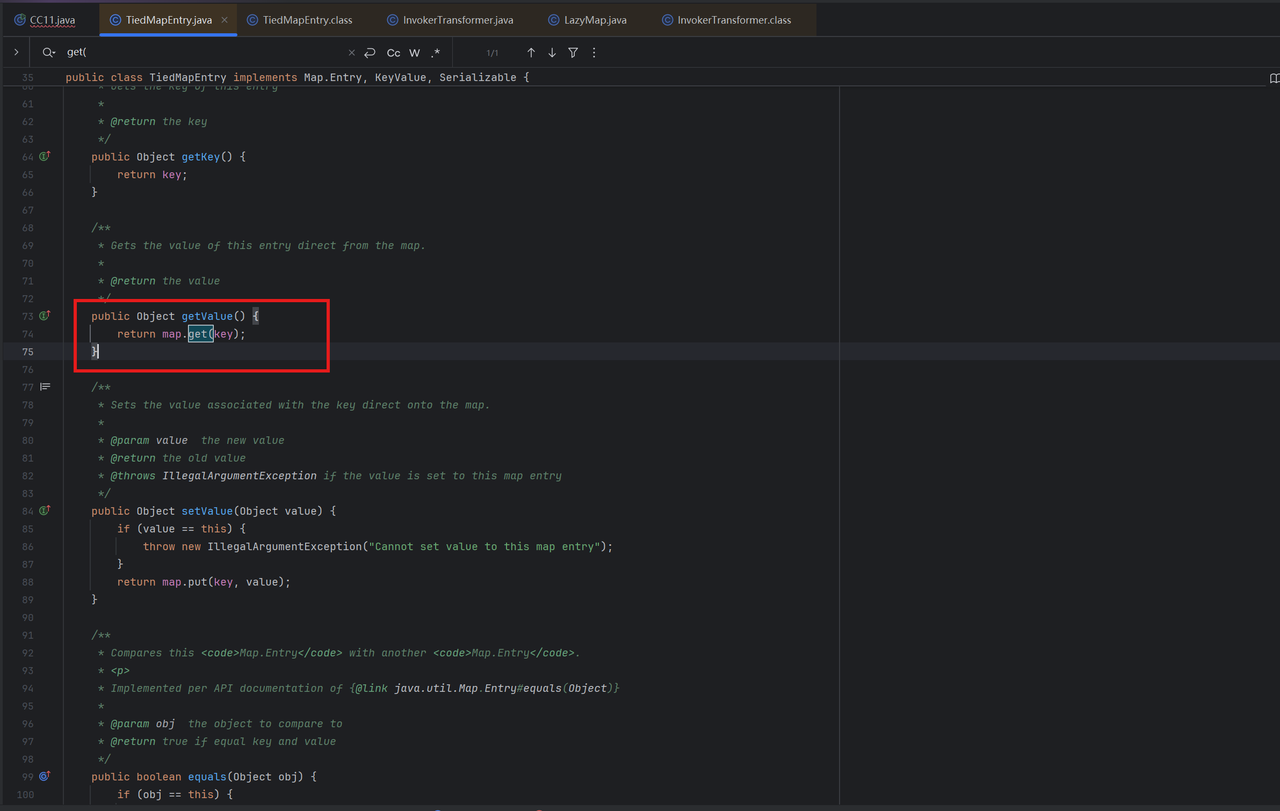Toggle Words (W) whole-word search option
Image resolution: width=1280 pixels, height=811 pixels.
(x=414, y=53)
